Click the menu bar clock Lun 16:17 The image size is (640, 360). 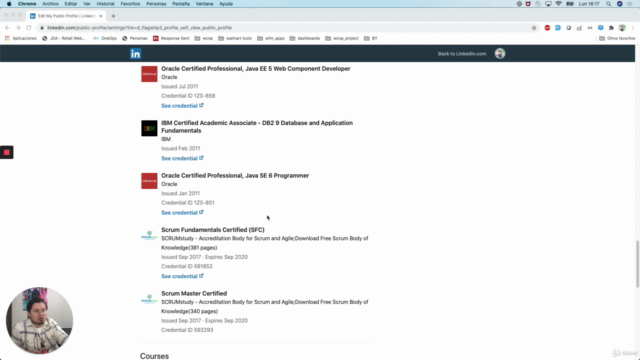[x=589, y=4]
